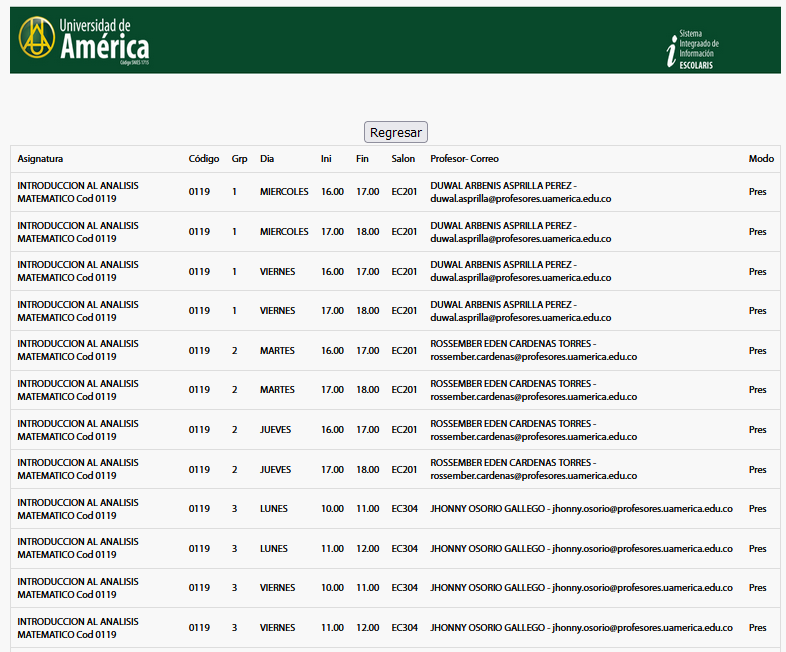Click salon EC304 in LUNES 11.00 row
Image resolution: width=786 pixels, height=652 pixels.
(x=405, y=549)
